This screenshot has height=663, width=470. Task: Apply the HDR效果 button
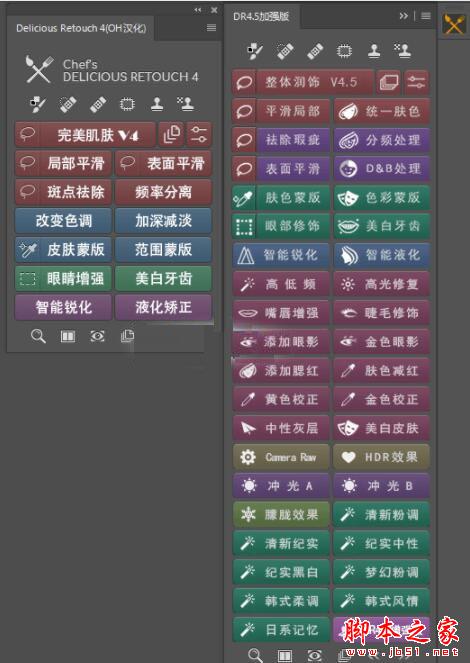click(x=382, y=457)
